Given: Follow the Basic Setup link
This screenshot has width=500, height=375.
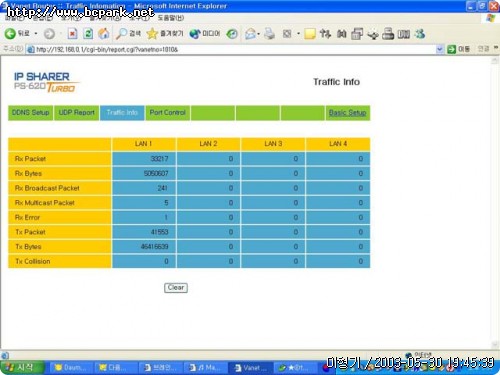Looking at the screenshot, I should click(347, 113).
